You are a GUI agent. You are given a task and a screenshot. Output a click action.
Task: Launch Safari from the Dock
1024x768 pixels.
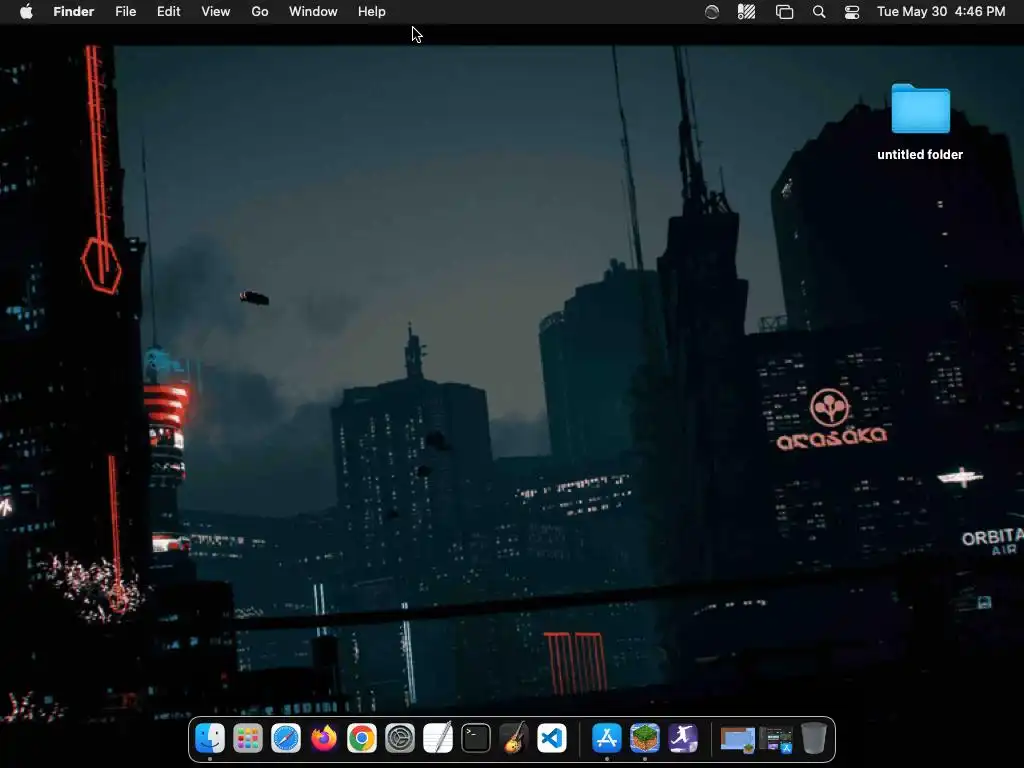(286, 739)
